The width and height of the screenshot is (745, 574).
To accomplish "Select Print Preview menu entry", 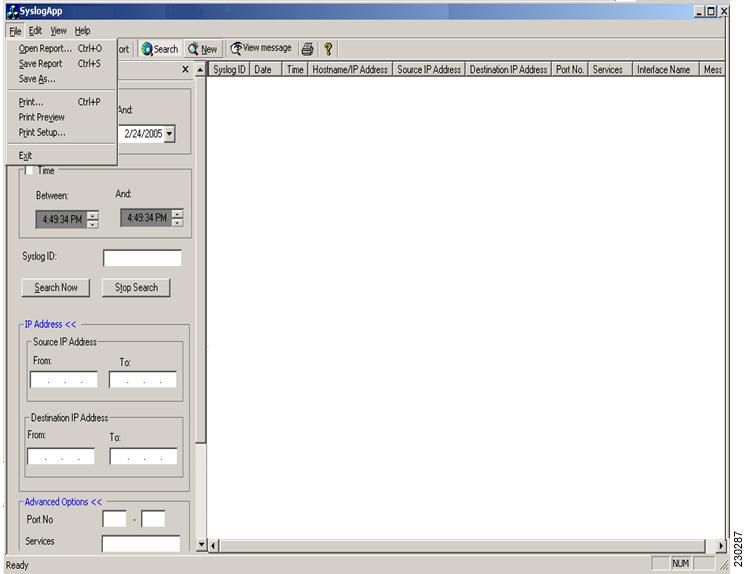I will coord(62,117).
